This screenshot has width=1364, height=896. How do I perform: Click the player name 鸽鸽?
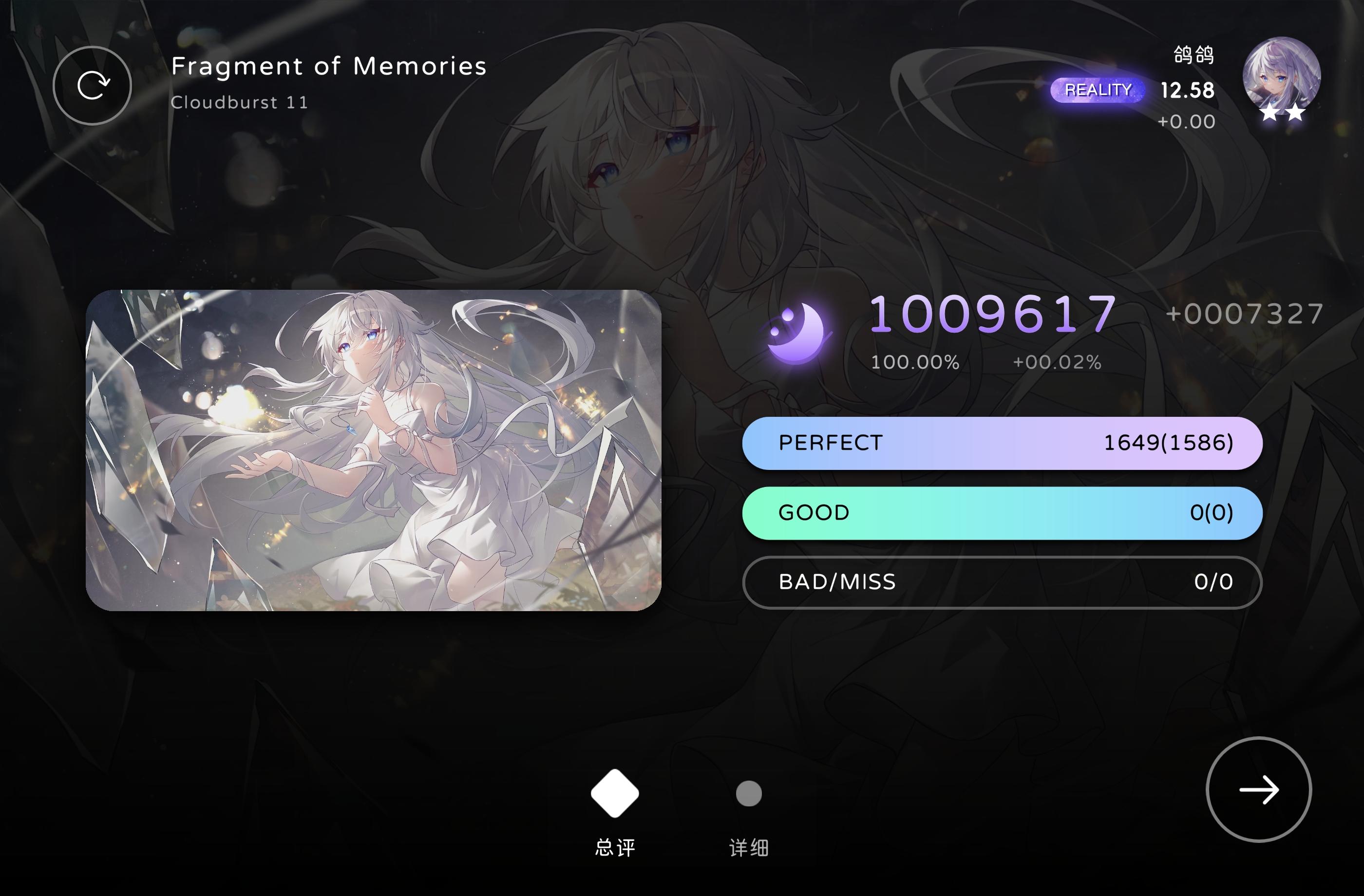(1194, 55)
